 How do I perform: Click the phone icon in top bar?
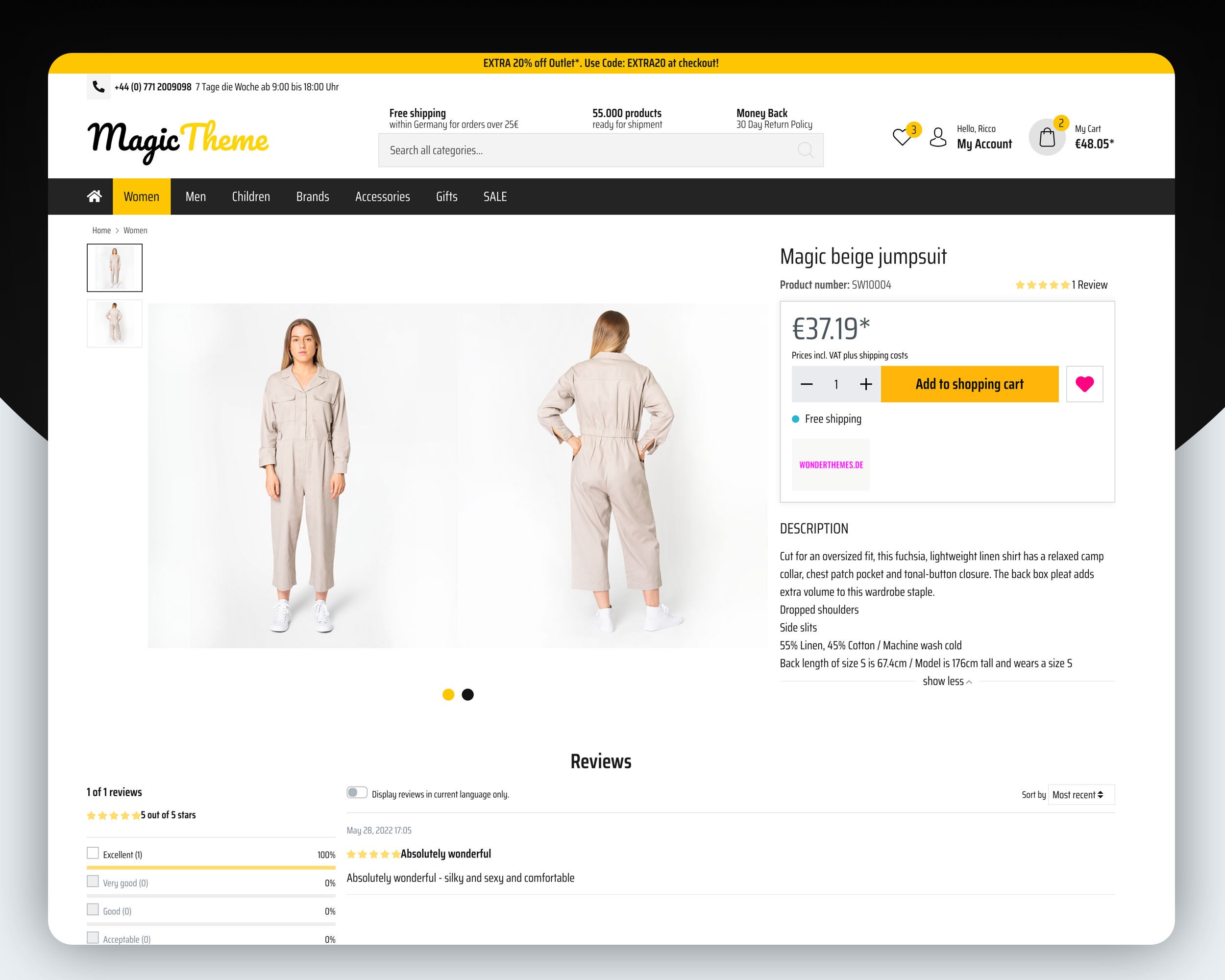[x=98, y=87]
